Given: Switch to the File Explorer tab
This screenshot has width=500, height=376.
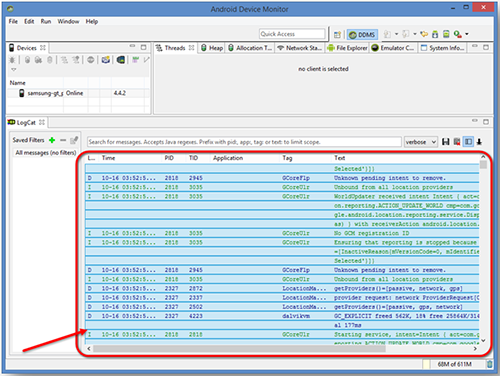Looking at the screenshot, I should point(347,48).
